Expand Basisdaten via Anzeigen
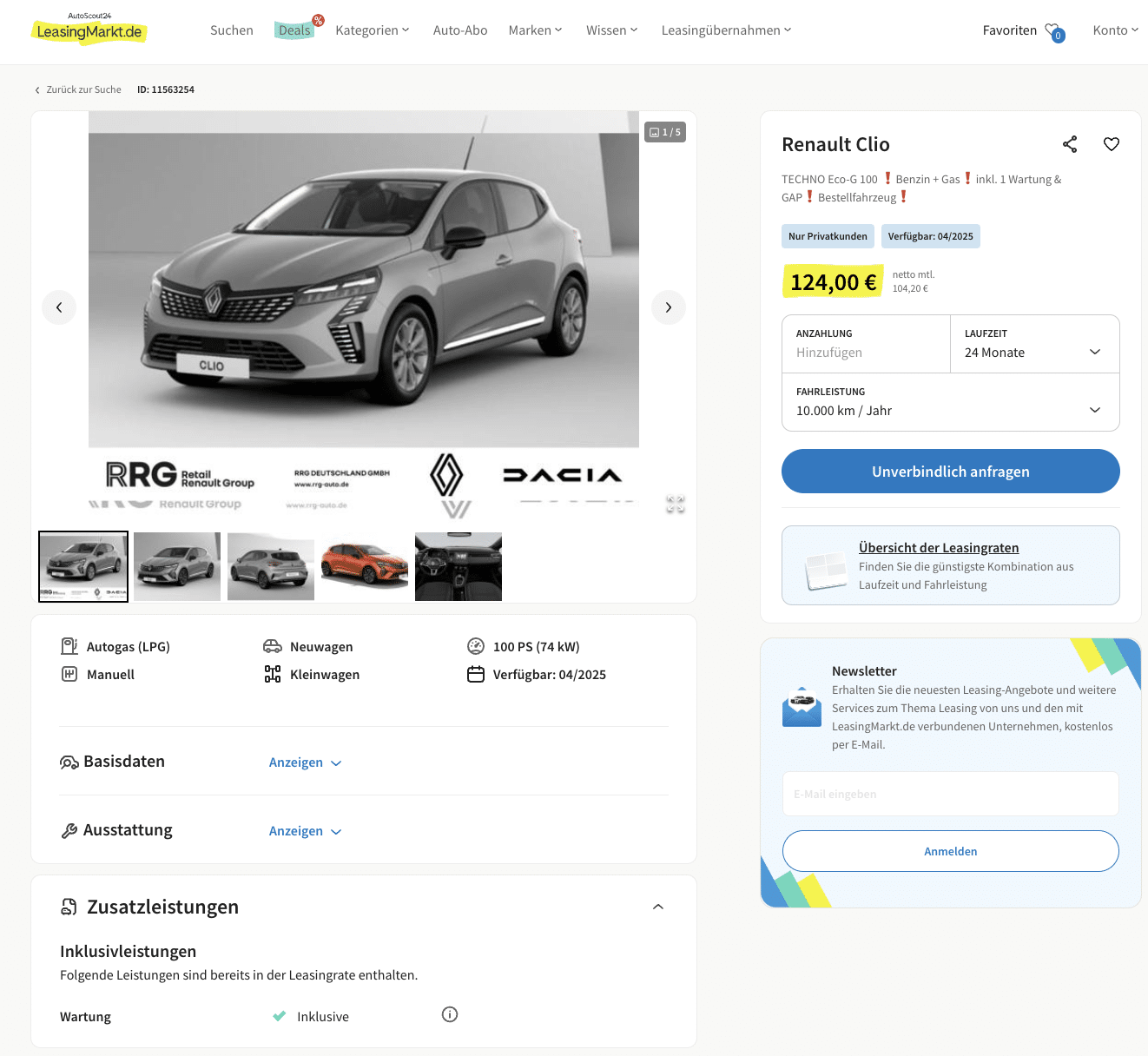Viewport: 1148px width, 1056px height. (x=306, y=762)
